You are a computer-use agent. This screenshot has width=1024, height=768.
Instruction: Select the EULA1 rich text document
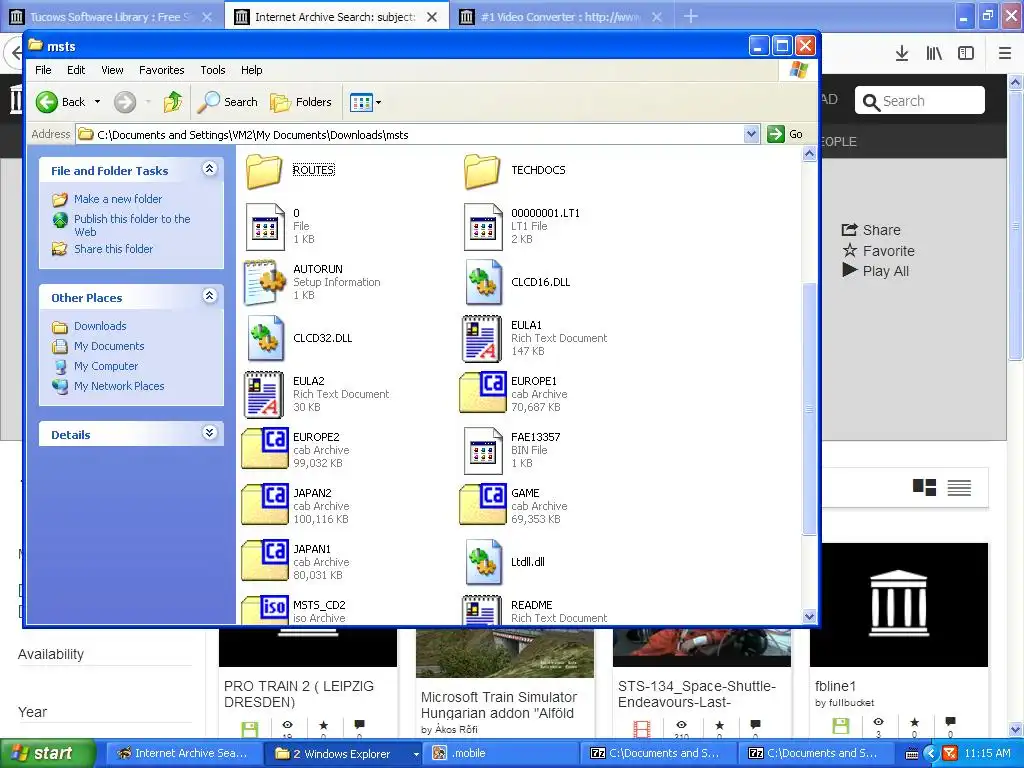tap(483, 338)
